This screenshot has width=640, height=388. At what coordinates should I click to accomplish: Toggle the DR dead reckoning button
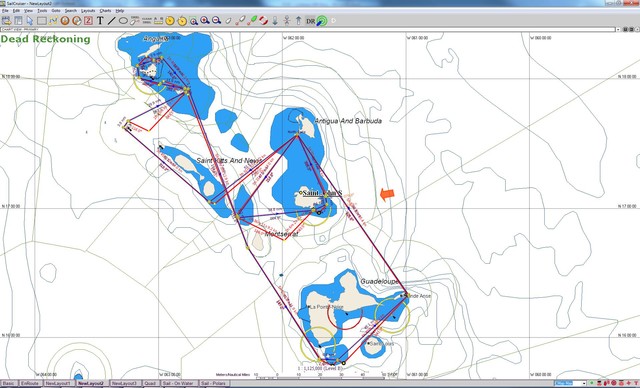click(311, 21)
